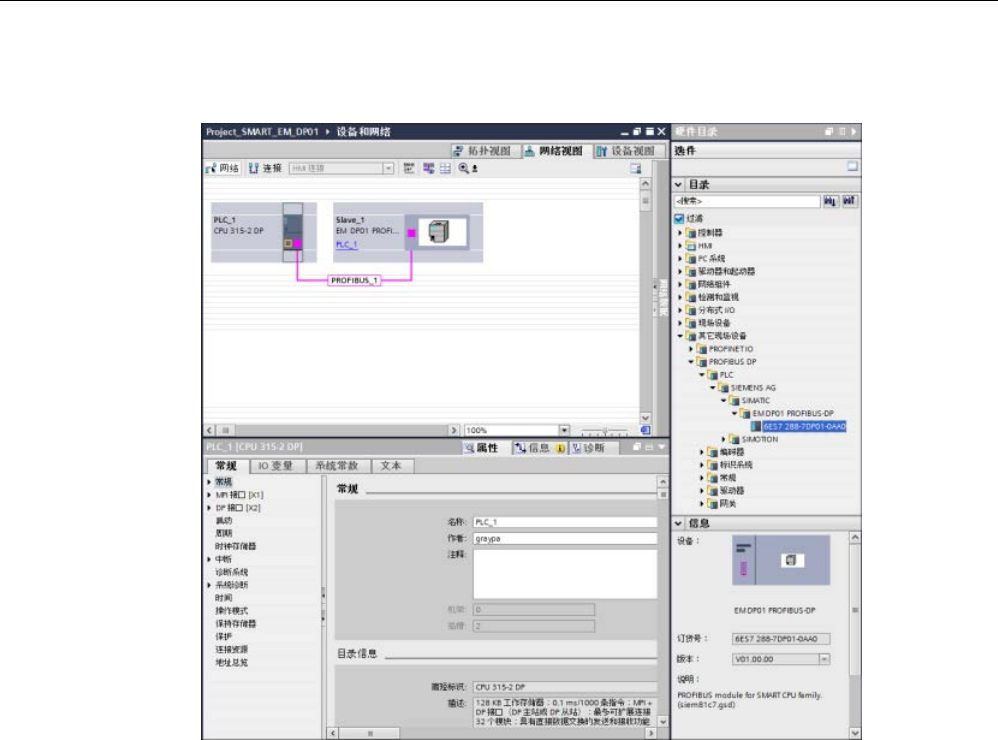Select 诊断系统 in properties tree

tap(232, 572)
